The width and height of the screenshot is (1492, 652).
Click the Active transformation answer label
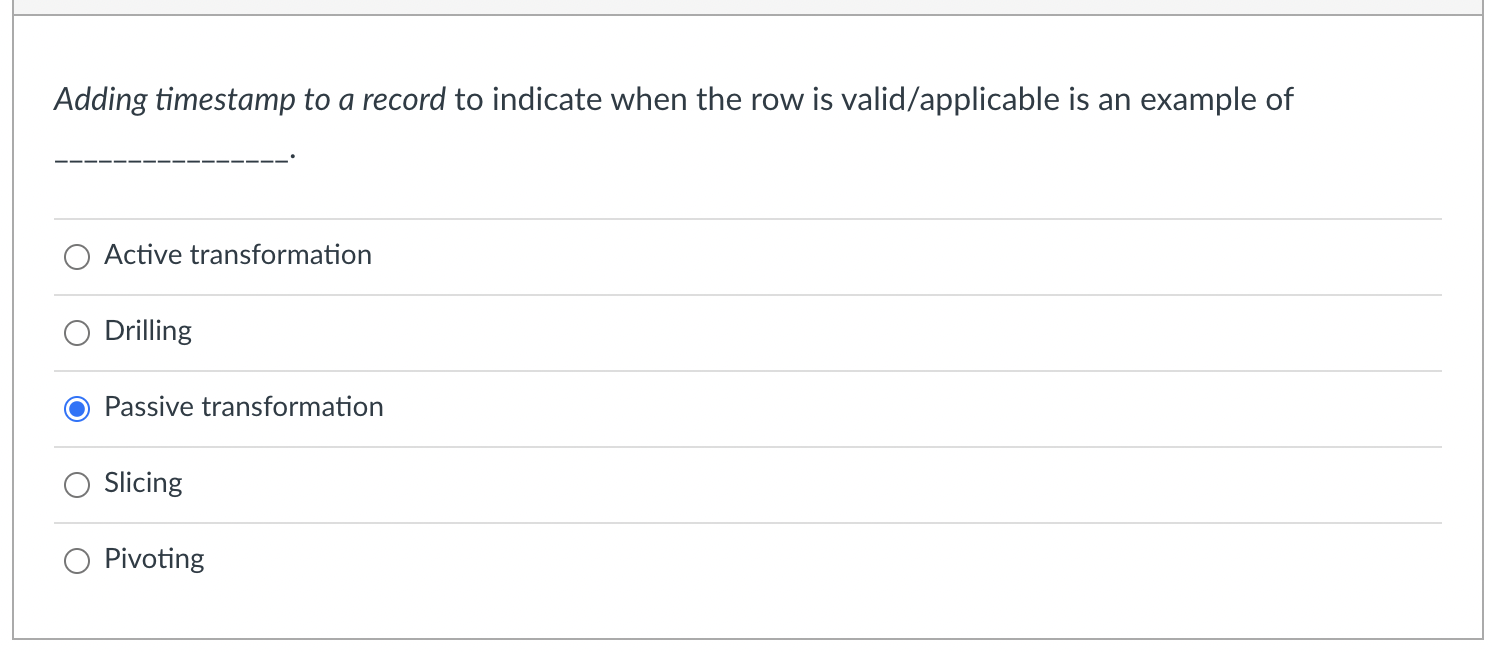237,255
